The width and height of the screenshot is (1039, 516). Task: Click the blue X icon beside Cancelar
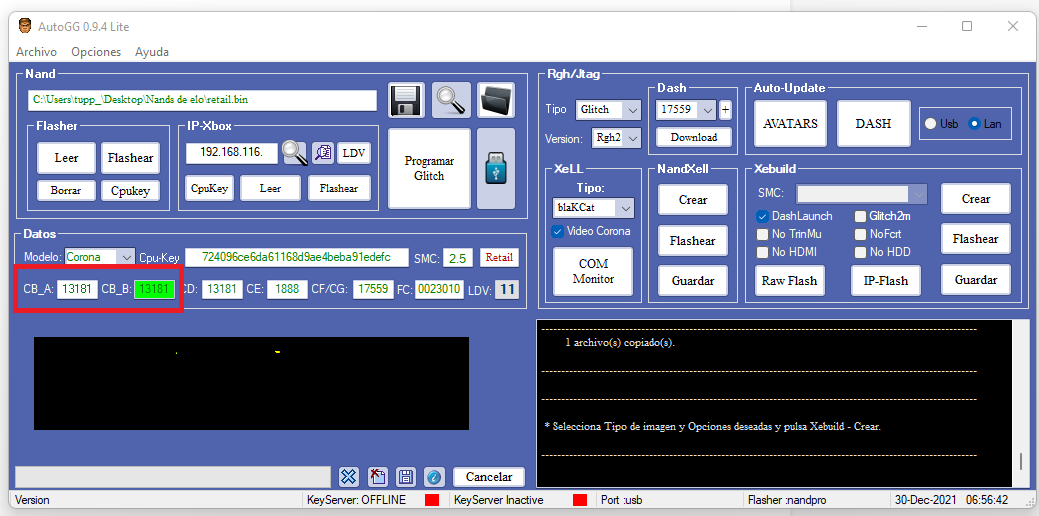point(348,477)
